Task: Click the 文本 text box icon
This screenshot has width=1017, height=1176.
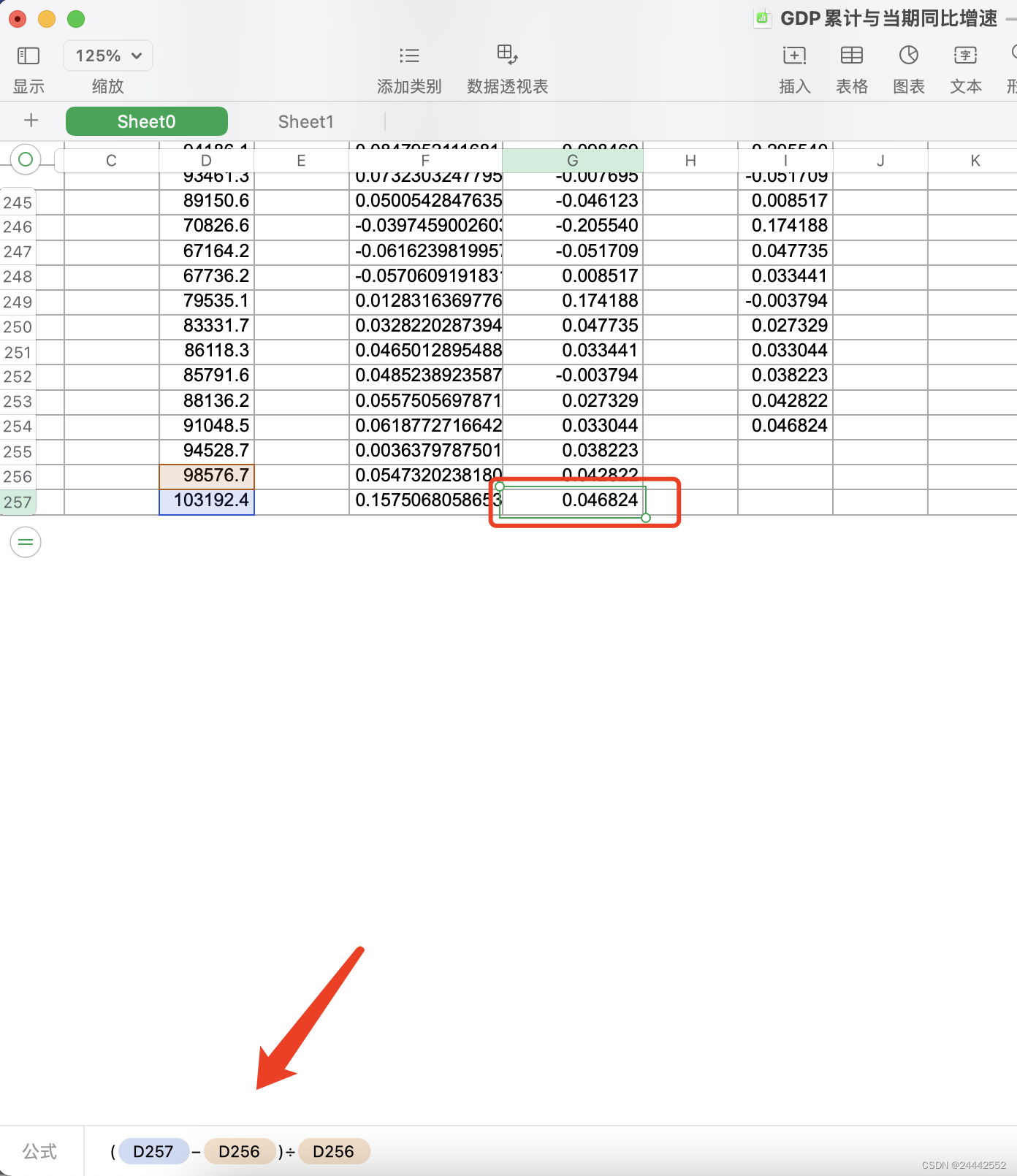Action: point(965,56)
